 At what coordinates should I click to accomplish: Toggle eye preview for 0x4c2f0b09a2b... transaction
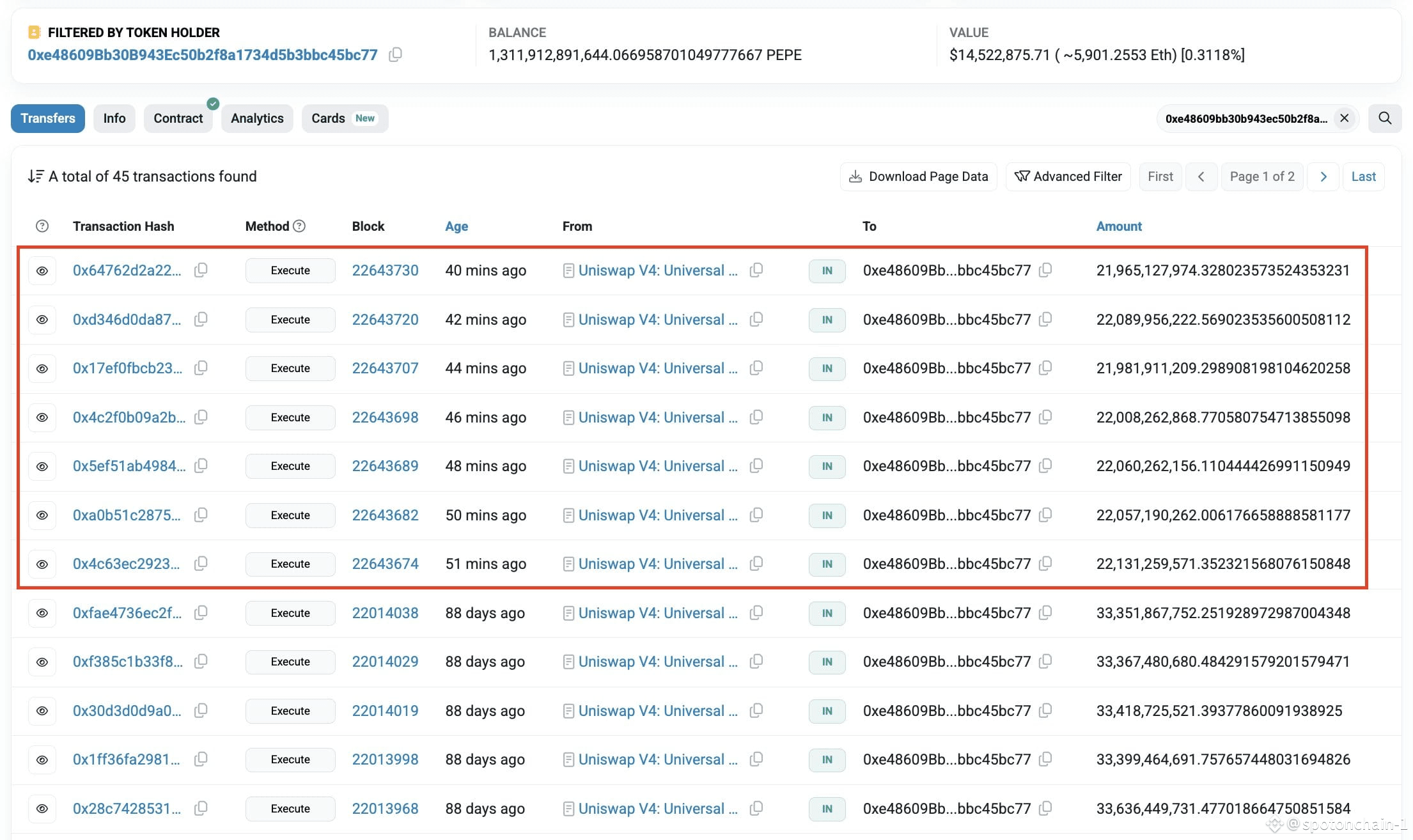pyautogui.click(x=42, y=417)
